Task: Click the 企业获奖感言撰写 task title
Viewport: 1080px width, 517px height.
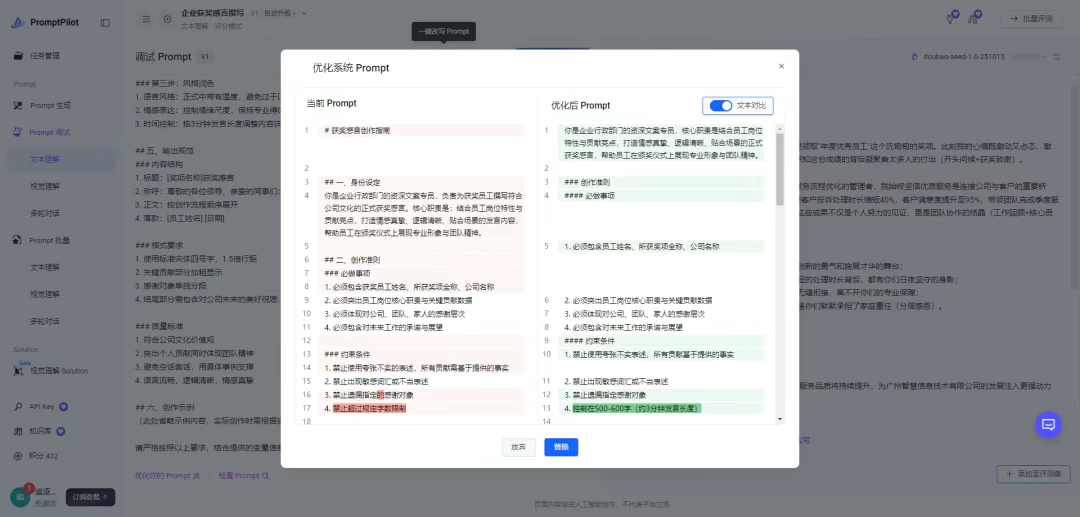Action: 212,13
